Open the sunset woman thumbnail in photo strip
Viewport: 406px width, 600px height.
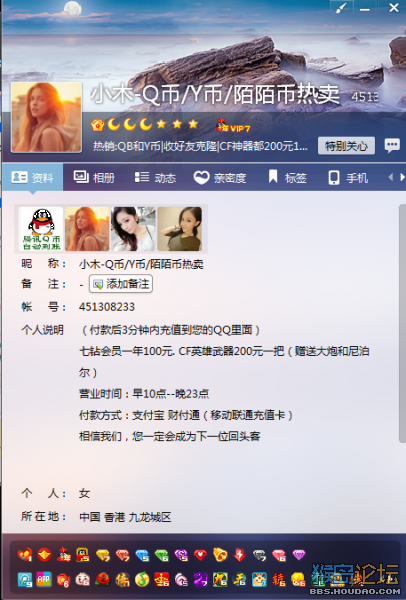point(87,229)
